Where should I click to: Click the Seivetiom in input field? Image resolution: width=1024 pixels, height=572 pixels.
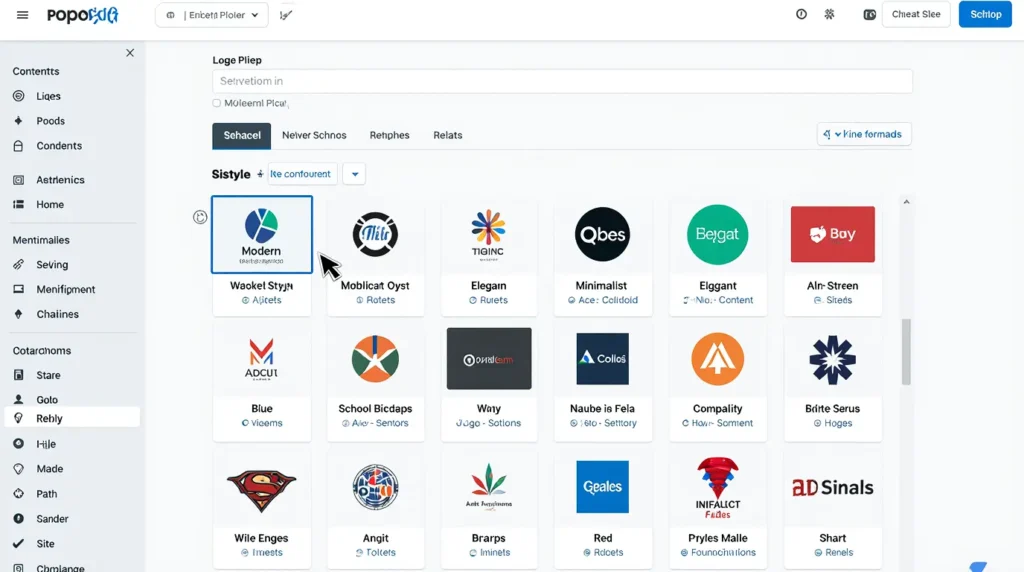click(562, 81)
